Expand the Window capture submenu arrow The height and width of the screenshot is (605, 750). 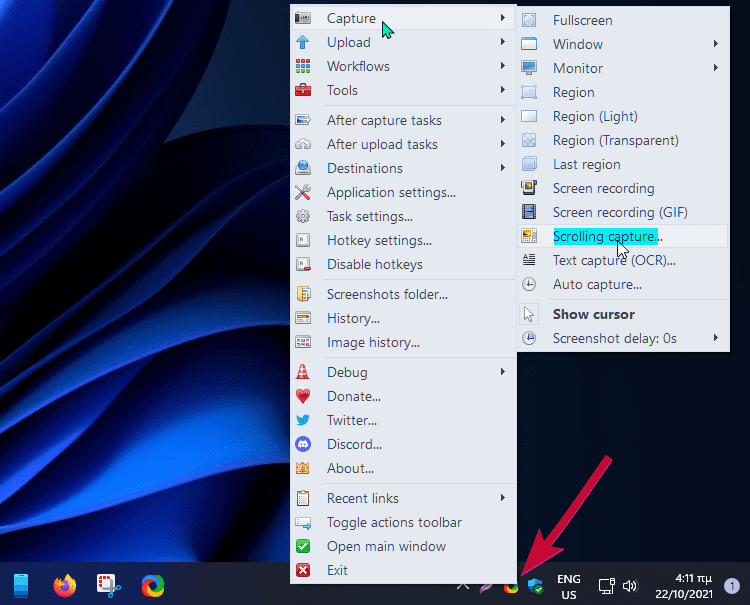pos(716,44)
